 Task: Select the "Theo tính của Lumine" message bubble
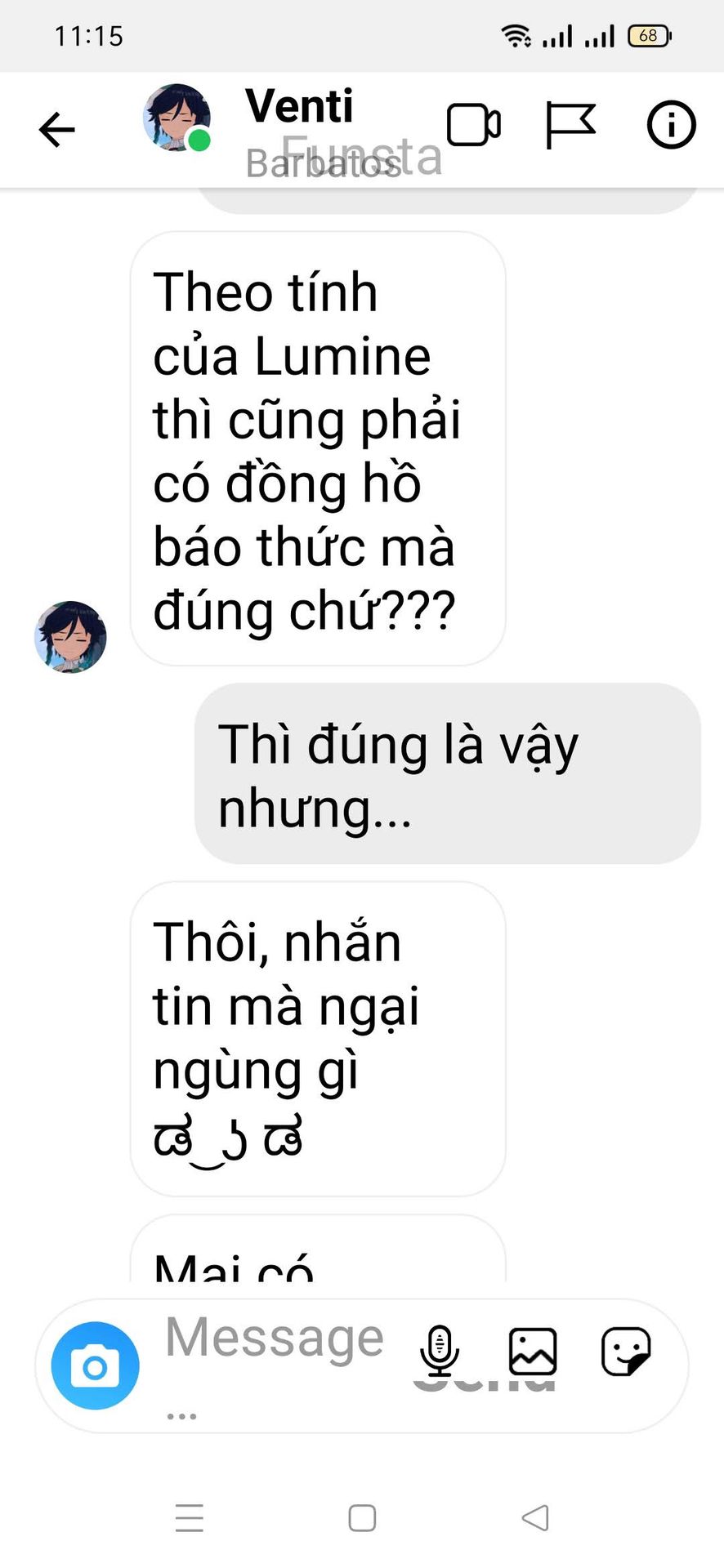318,448
